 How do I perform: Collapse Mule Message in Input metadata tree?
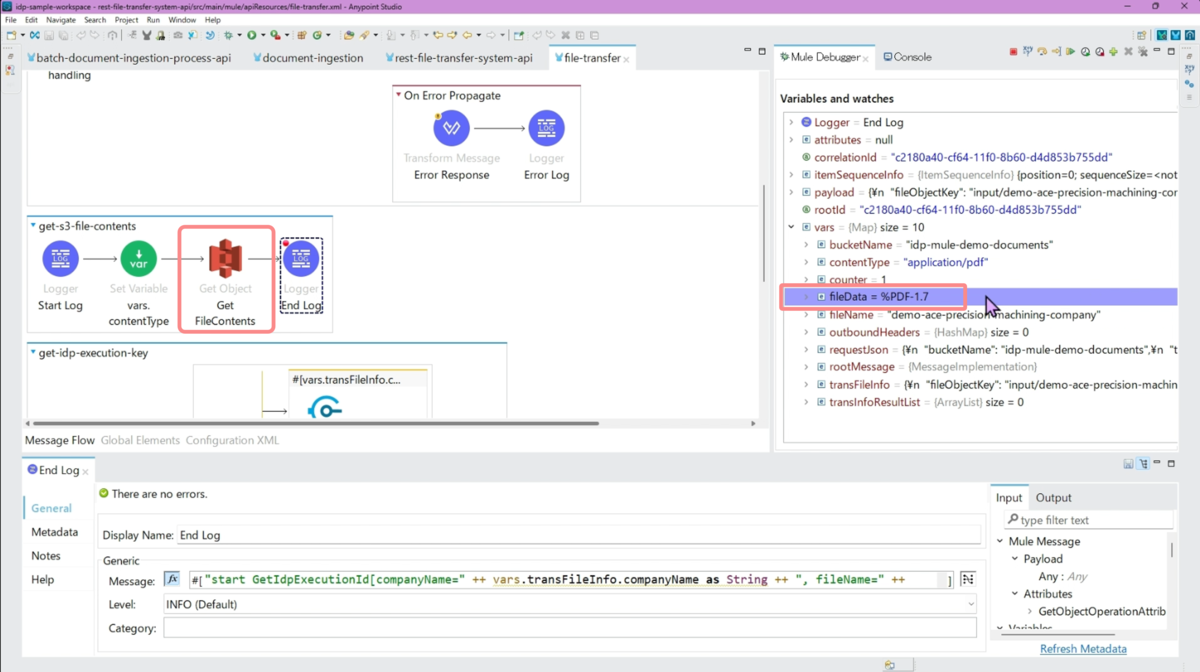click(x=1000, y=541)
